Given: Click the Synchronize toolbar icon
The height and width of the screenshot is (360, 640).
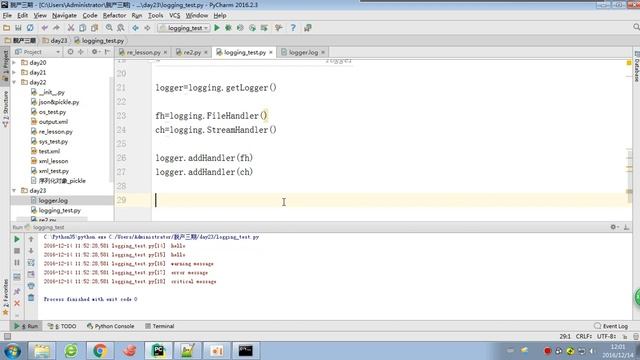Looking at the screenshot, I should click(30, 28).
